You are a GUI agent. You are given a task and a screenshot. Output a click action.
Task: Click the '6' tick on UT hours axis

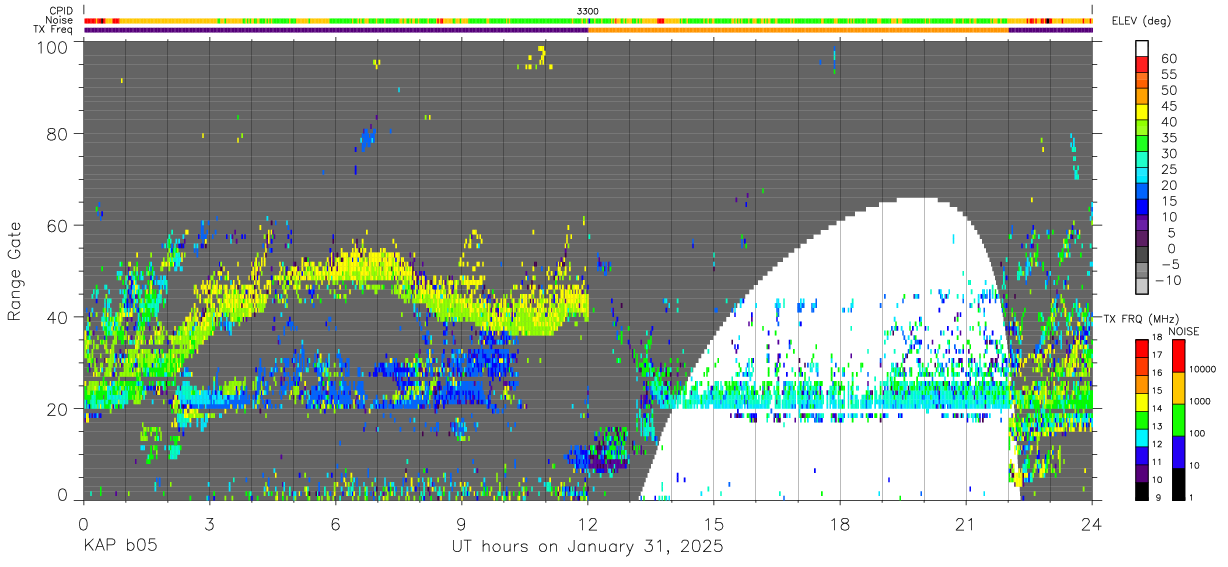click(335, 523)
